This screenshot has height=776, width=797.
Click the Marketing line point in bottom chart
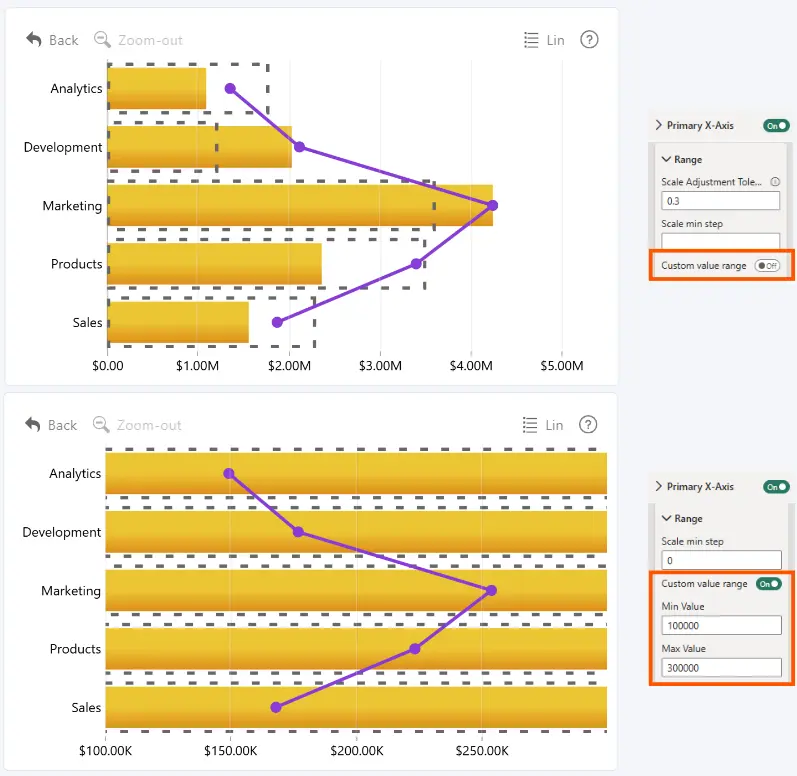pyautogui.click(x=491, y=591)
